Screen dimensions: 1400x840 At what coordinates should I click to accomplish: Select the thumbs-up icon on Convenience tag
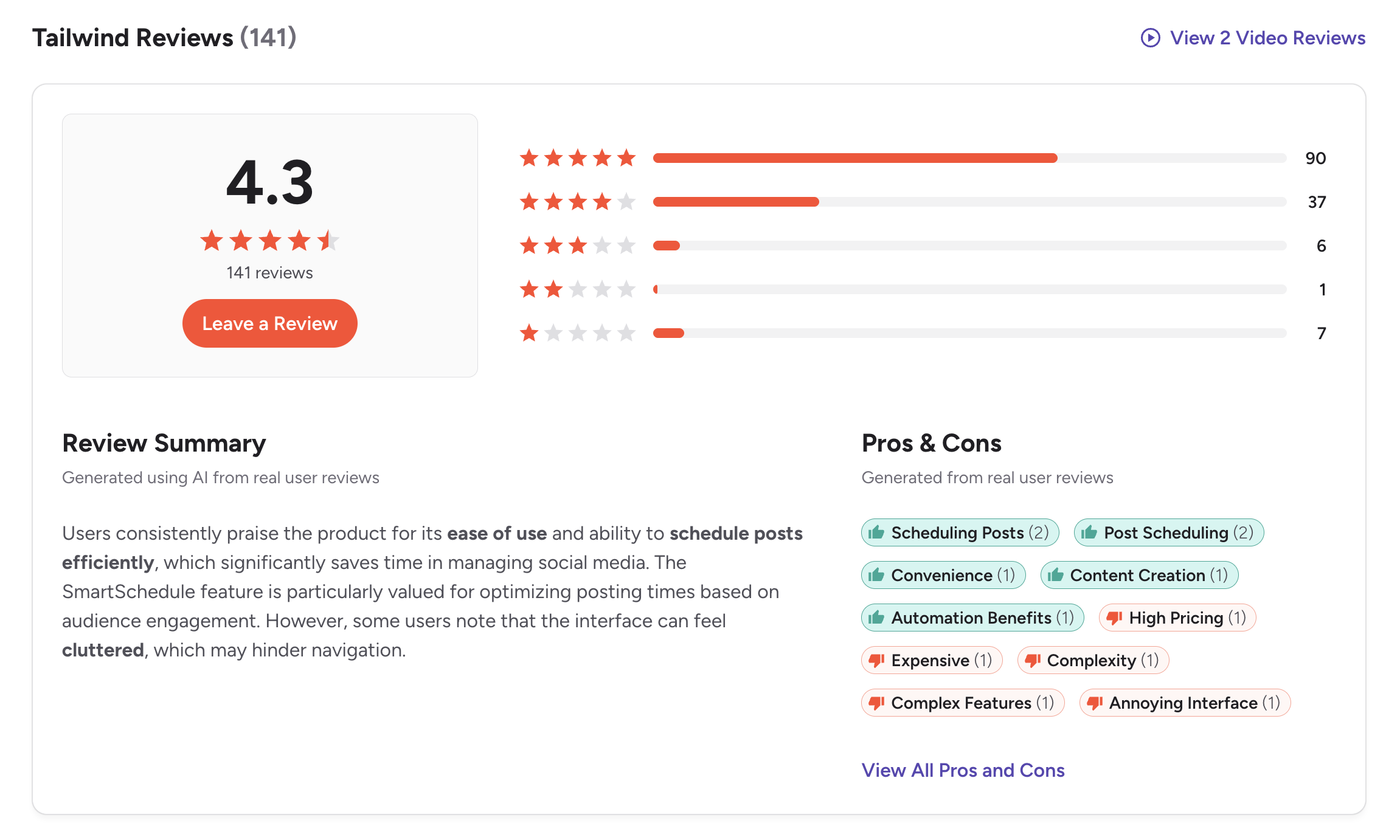click(878, 575)
